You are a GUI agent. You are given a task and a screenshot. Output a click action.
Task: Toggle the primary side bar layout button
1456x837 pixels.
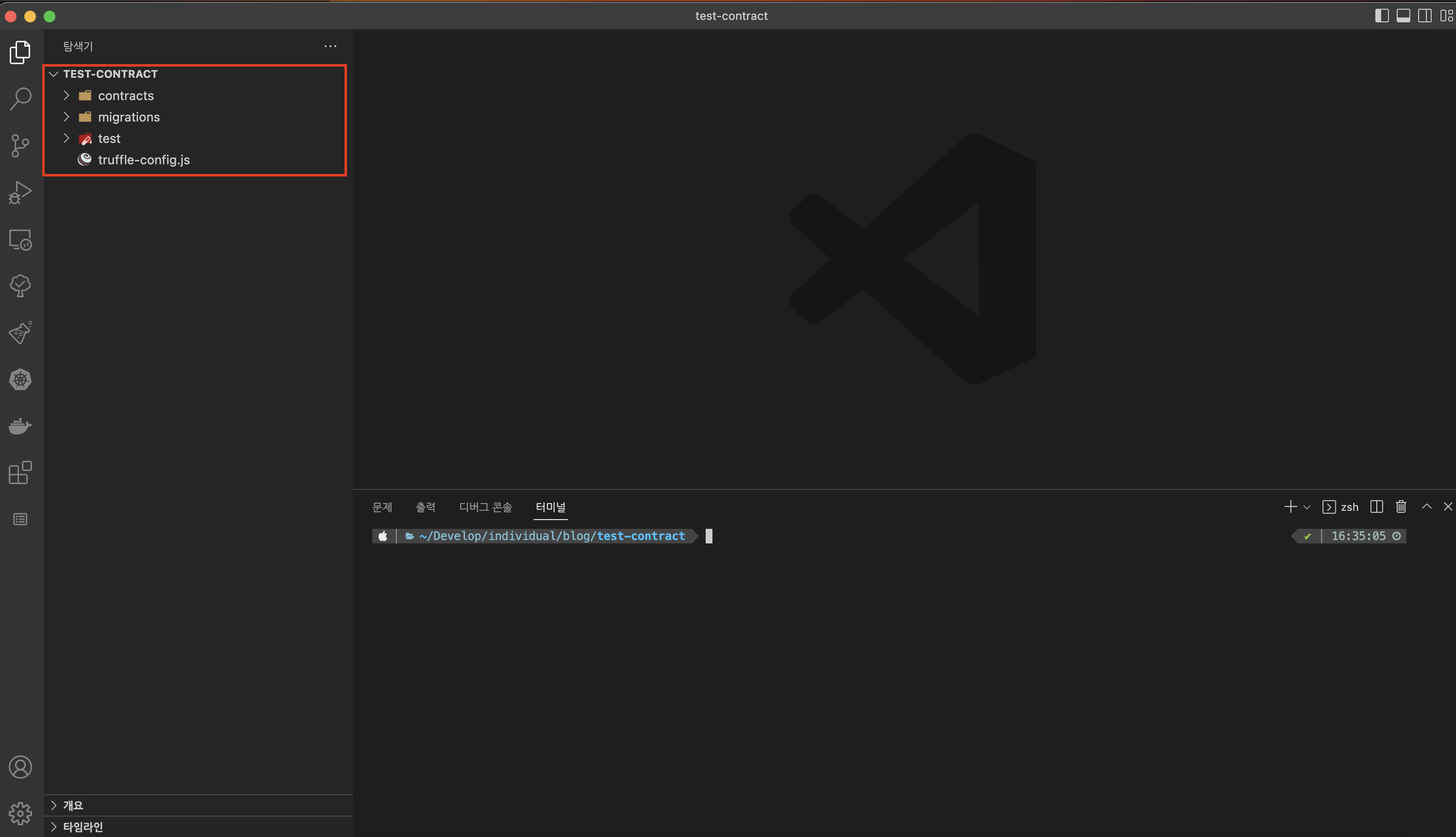click(x=1381, y=16)
